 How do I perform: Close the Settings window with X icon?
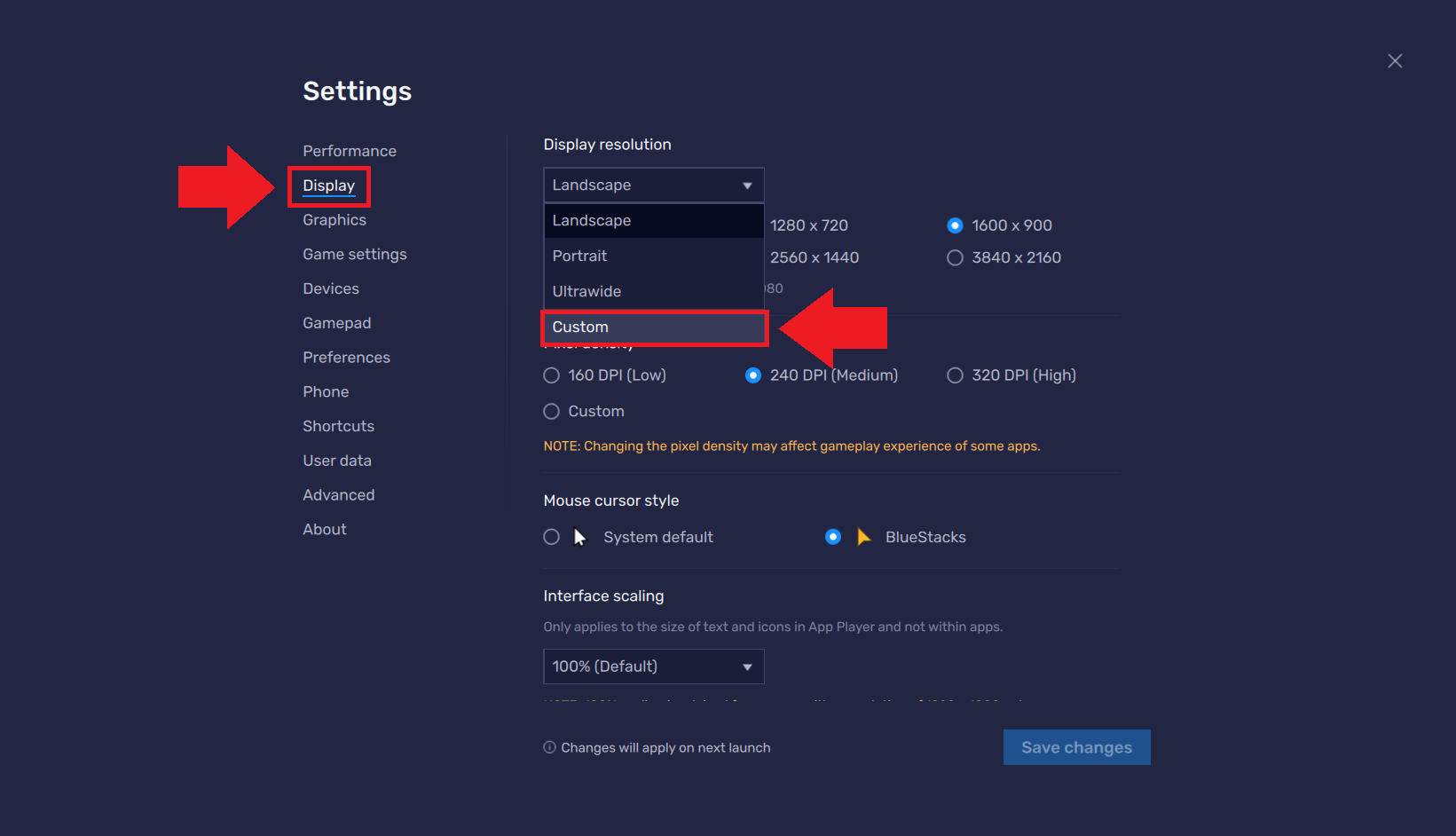coord(1395,61)
